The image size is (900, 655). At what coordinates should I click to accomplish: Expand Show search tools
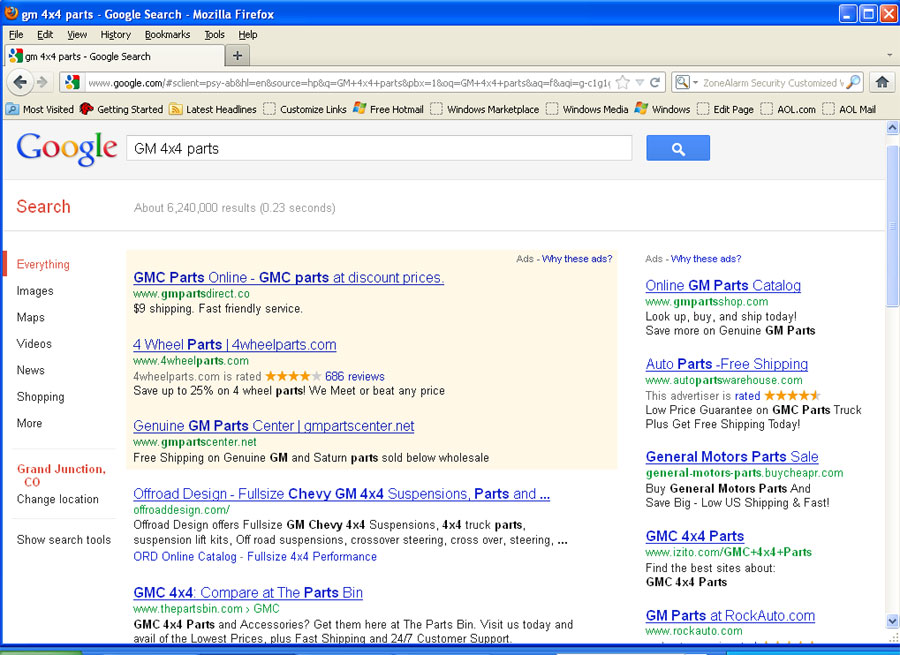[x=64, y=540]
